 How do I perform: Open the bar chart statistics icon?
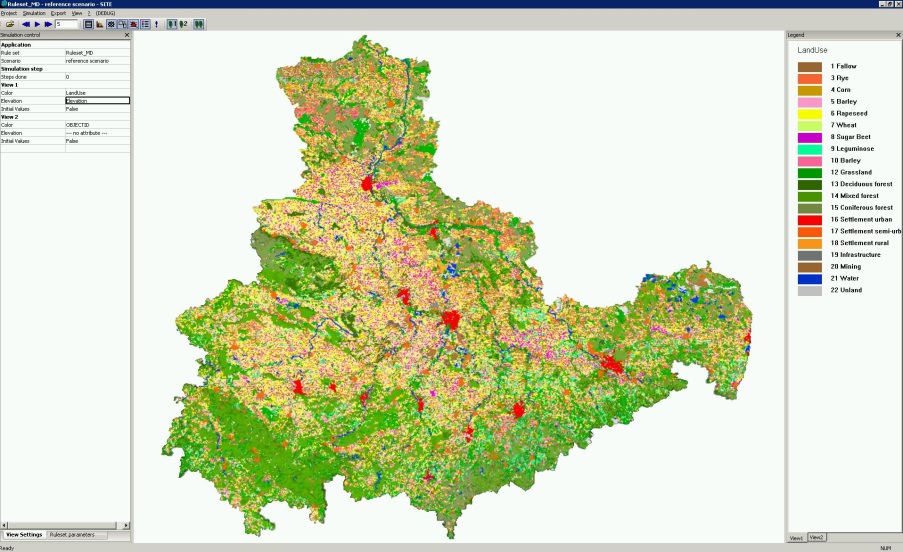pos(100,24)
